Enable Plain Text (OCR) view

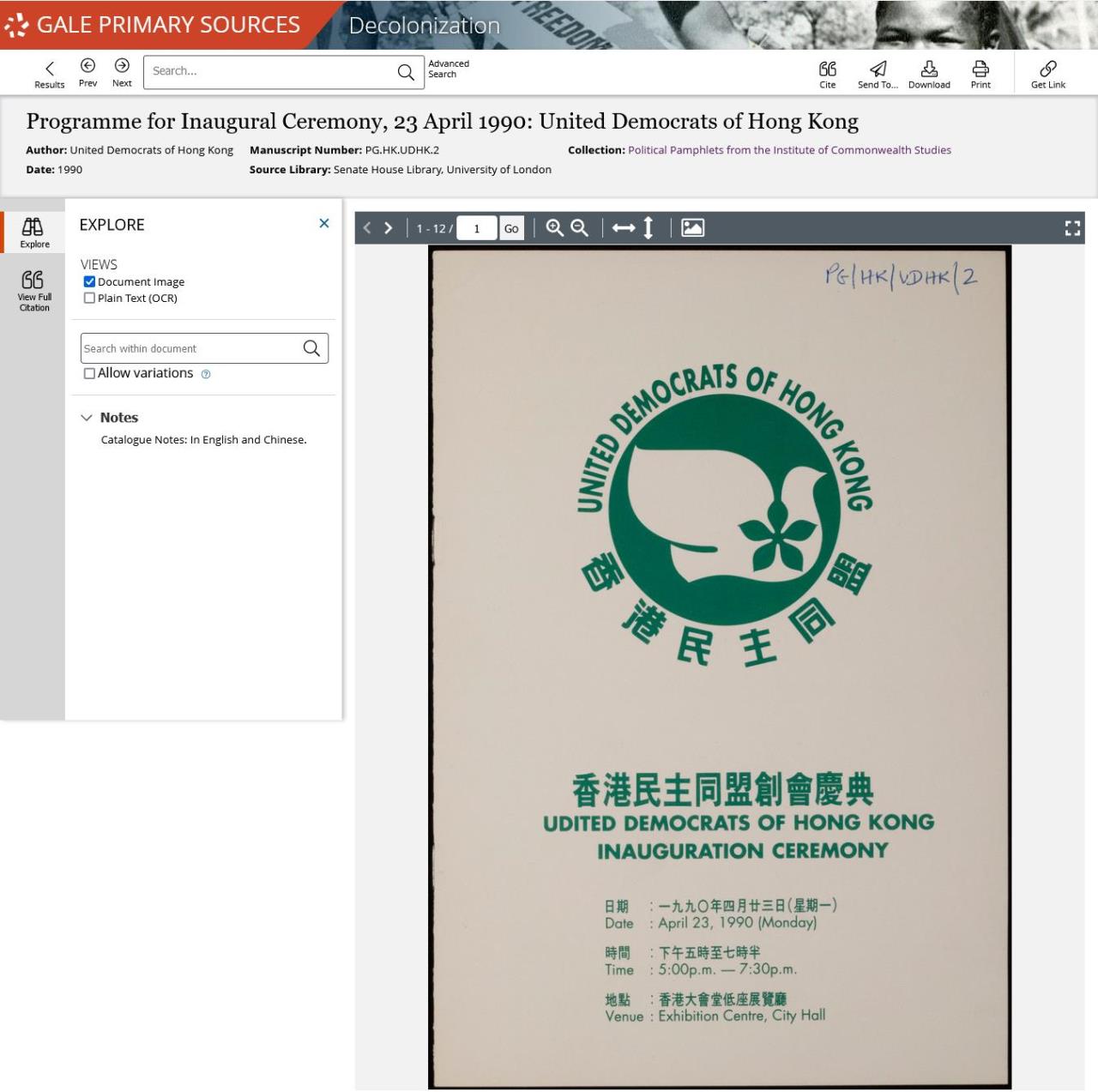pyautogui.click(x=89, y=298)
